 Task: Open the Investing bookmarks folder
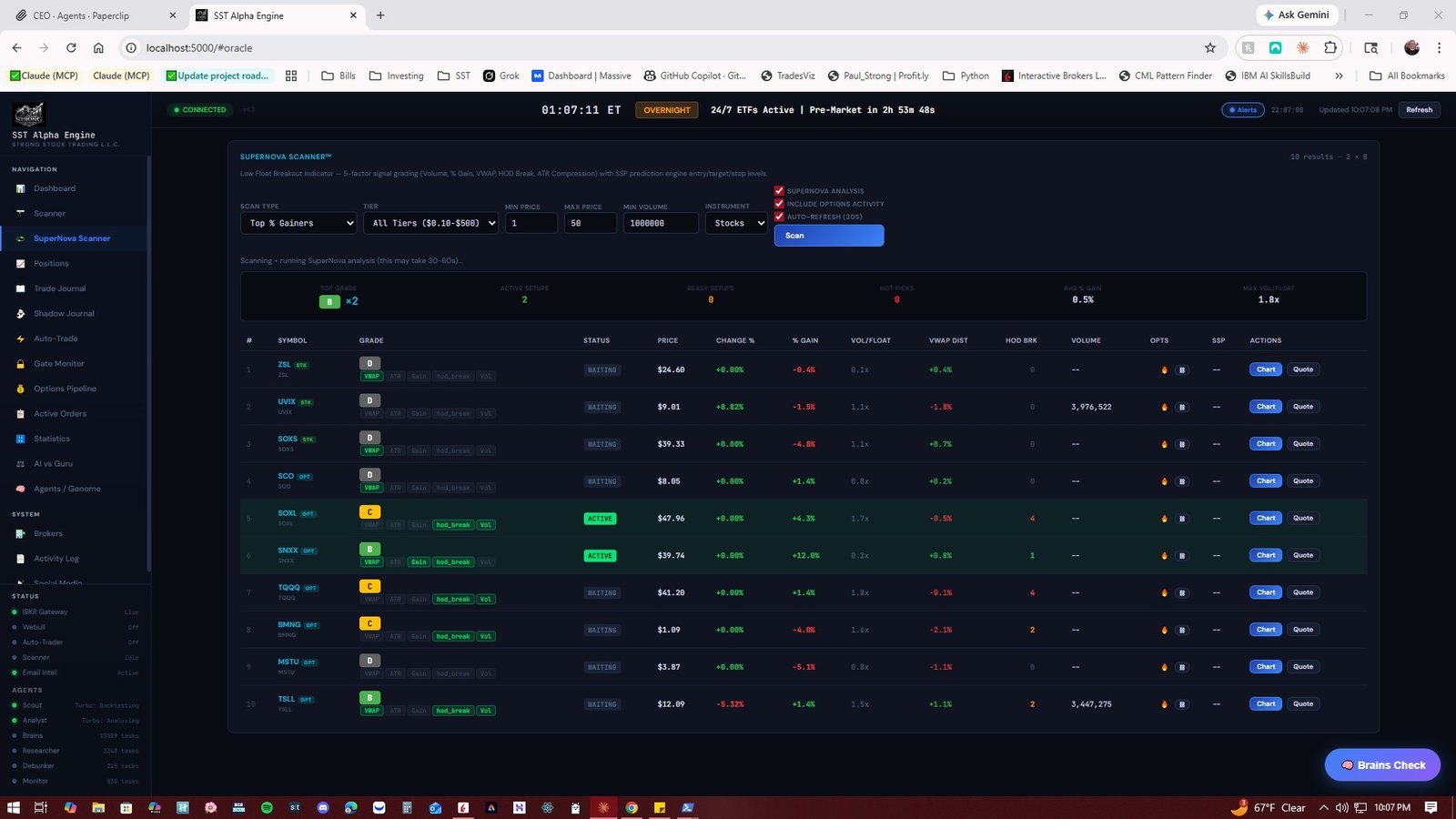tap(397, 76)
